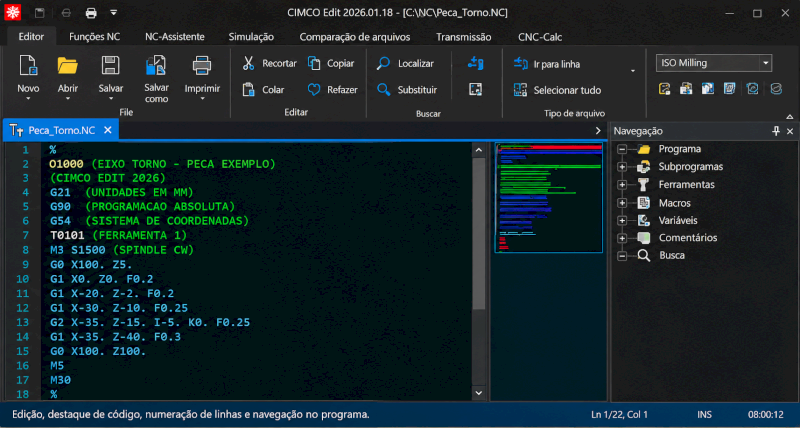Image resolution: width=800 pixels, height=428 pixels.
Task: Open the Transmissão tab
Action: pyautogui.click(x=464, y=37)
